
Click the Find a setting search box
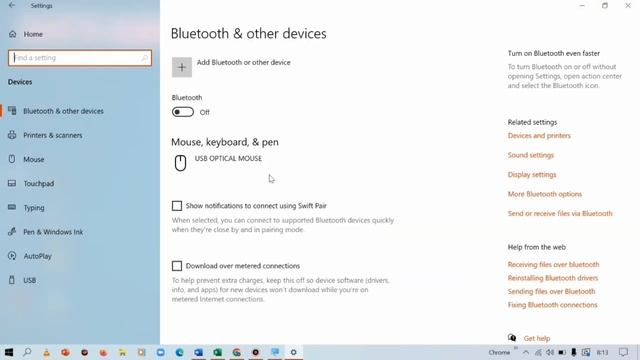[x=80, y=58]
